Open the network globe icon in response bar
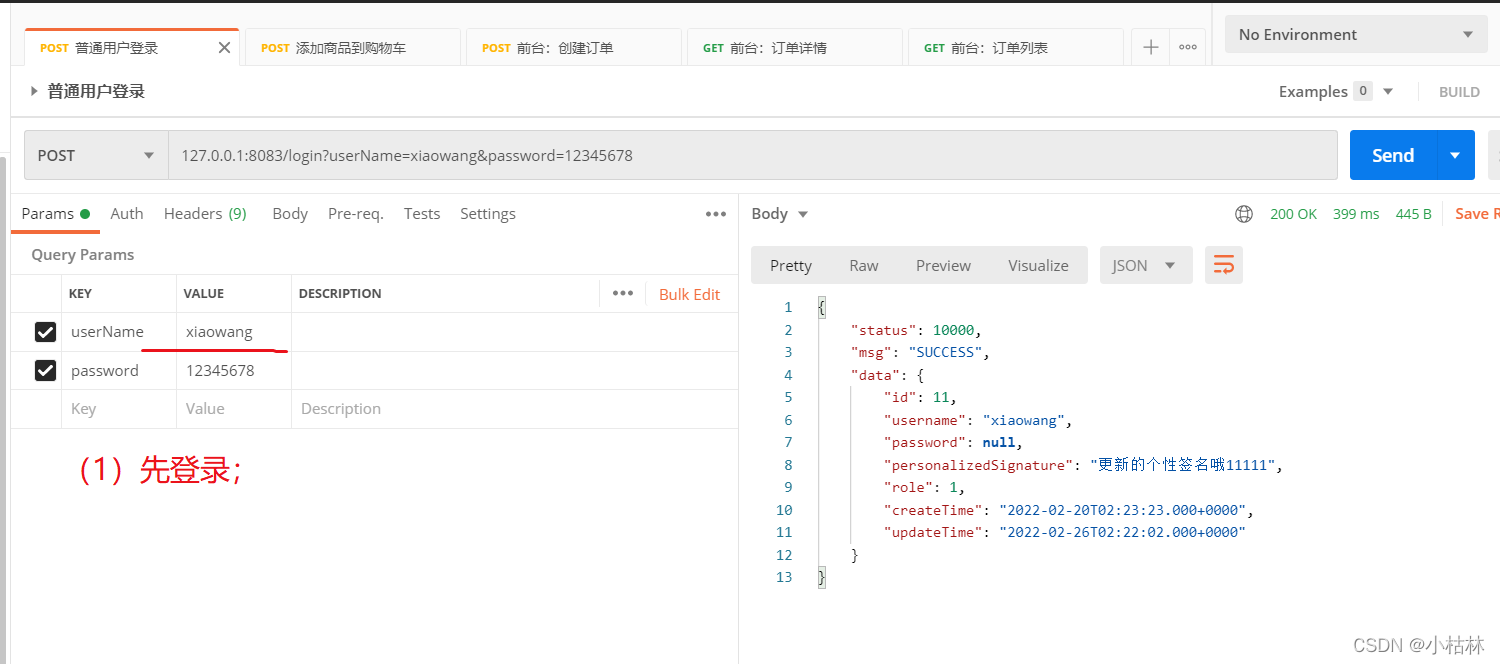1500x664 pixels. click(x=1244, y=214)
